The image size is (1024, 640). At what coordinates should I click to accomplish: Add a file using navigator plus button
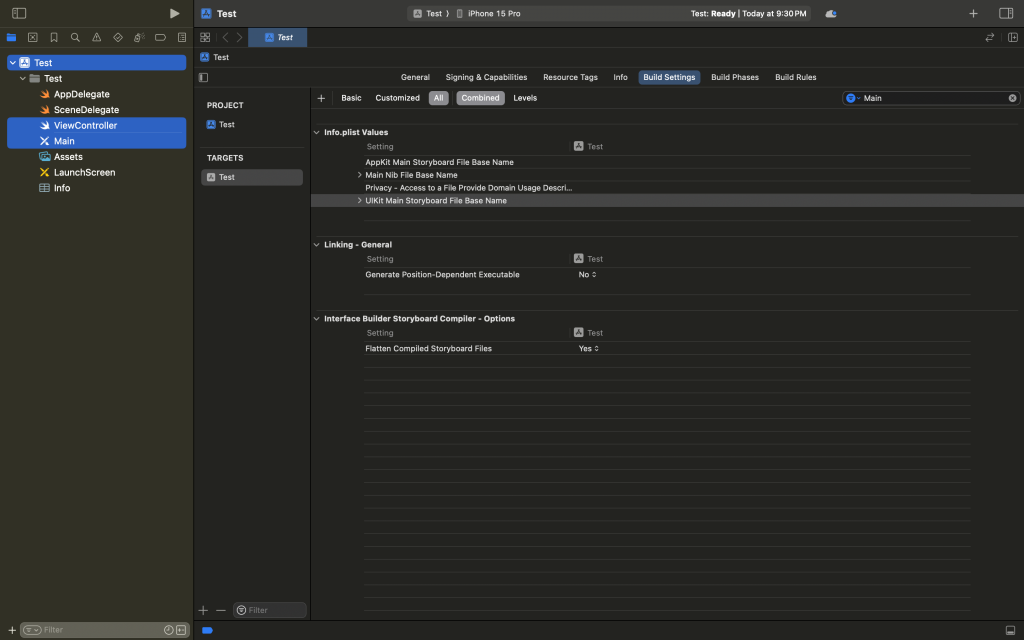pyautogui.click(x=12, y=630)
